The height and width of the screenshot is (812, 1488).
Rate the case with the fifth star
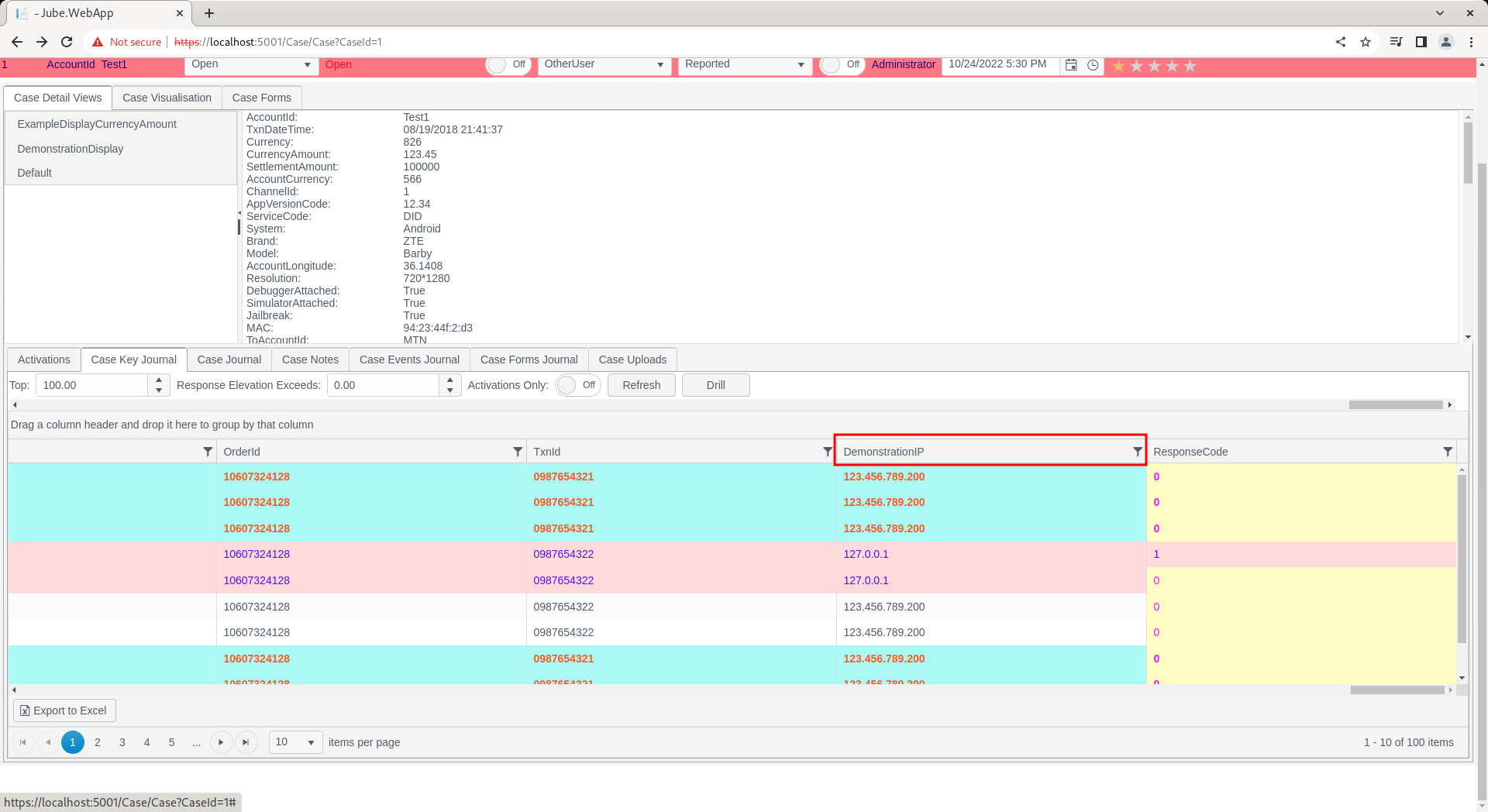coord(1190,66)
